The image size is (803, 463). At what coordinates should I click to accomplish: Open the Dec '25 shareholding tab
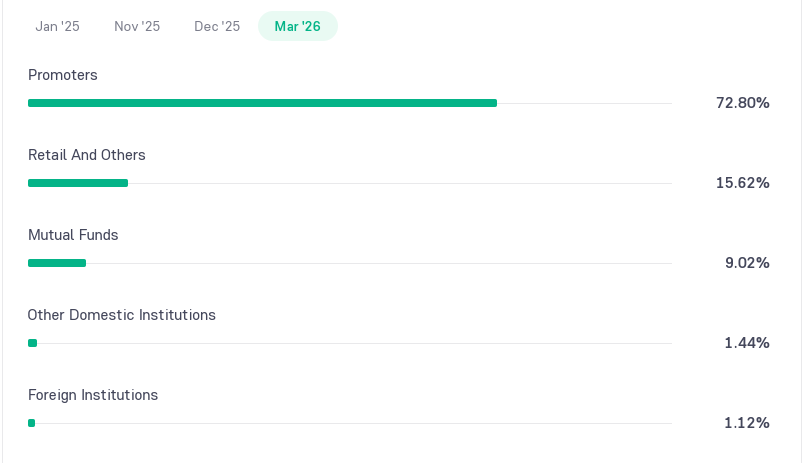217,26
